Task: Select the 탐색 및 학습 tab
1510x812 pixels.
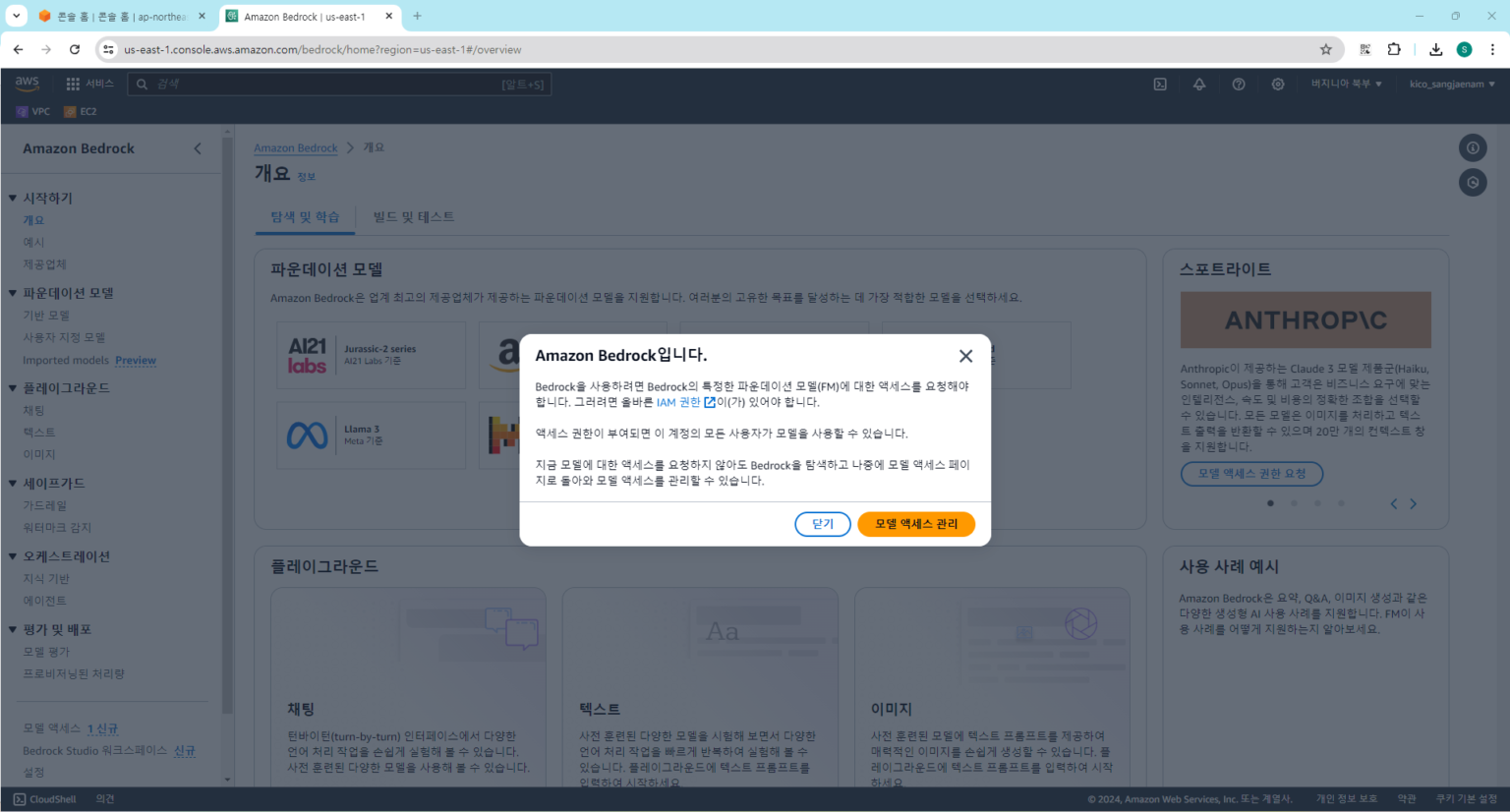Action: click(305, 217)
